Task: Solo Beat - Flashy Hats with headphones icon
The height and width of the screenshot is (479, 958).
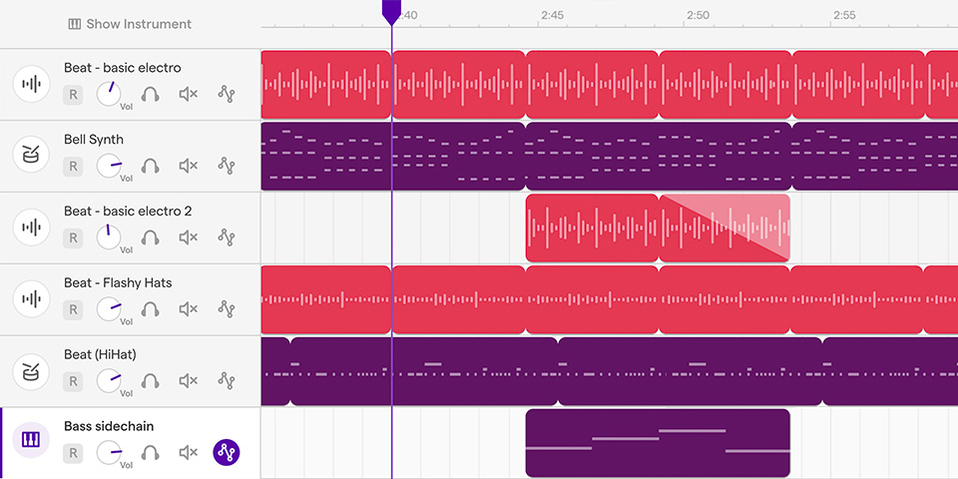Action: tap(151, 309)
